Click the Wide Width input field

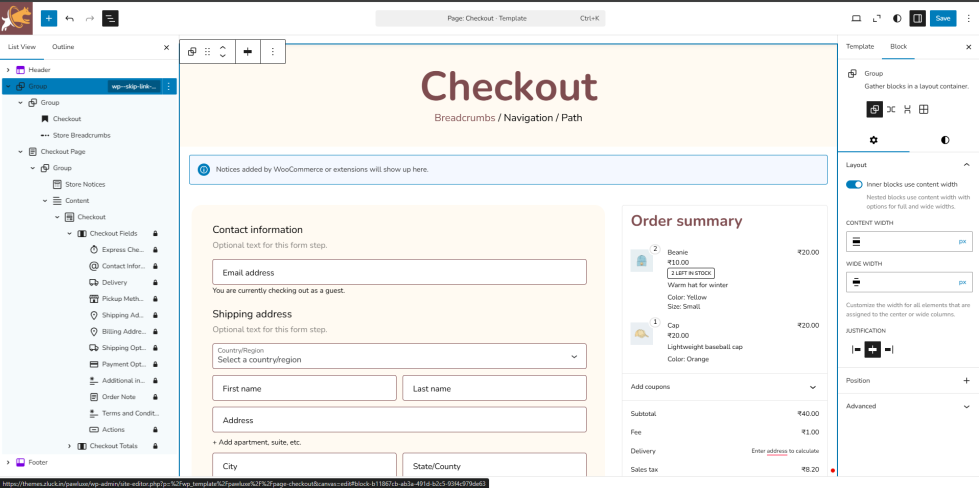[909, 282]
